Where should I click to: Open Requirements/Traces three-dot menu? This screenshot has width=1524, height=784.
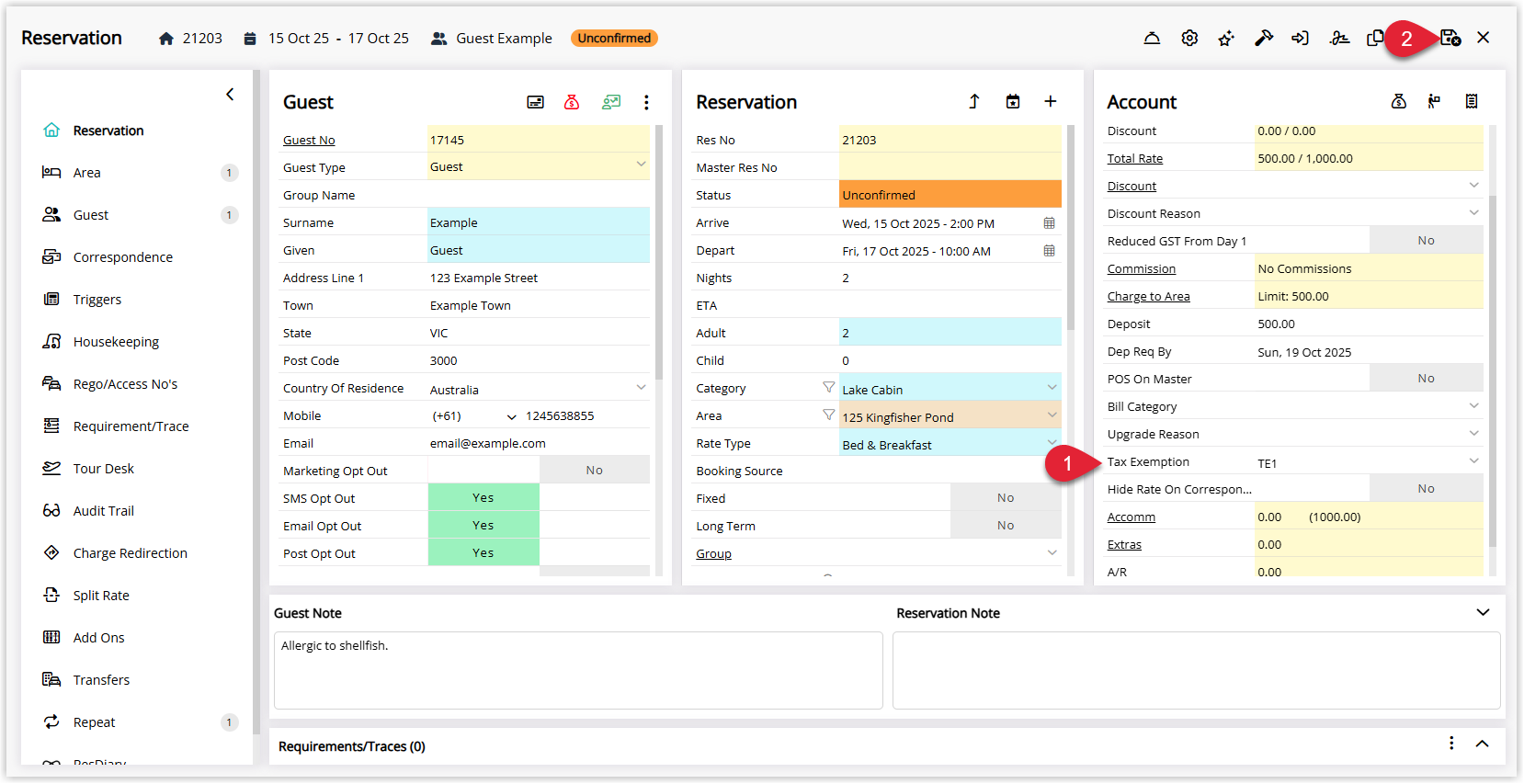(1451, 743)
